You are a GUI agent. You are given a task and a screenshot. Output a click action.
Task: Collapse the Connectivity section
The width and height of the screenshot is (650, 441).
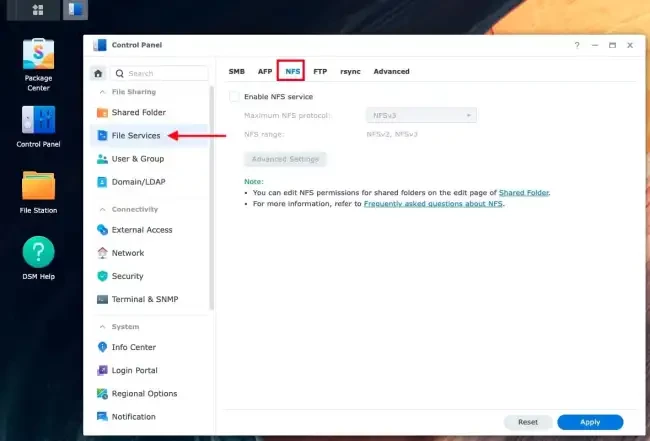[x=102, y=209]
